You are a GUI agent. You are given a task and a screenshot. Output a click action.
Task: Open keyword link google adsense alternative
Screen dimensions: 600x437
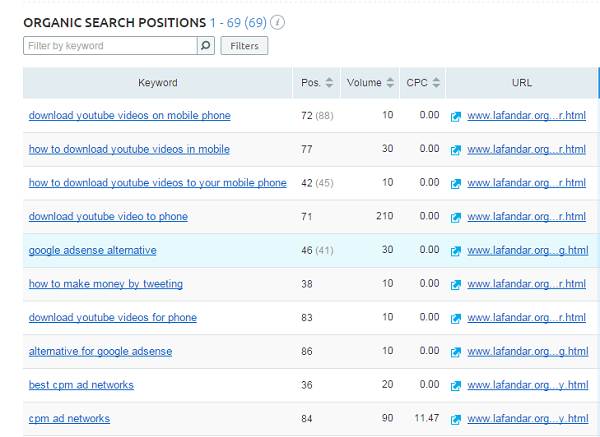[92, 250]
